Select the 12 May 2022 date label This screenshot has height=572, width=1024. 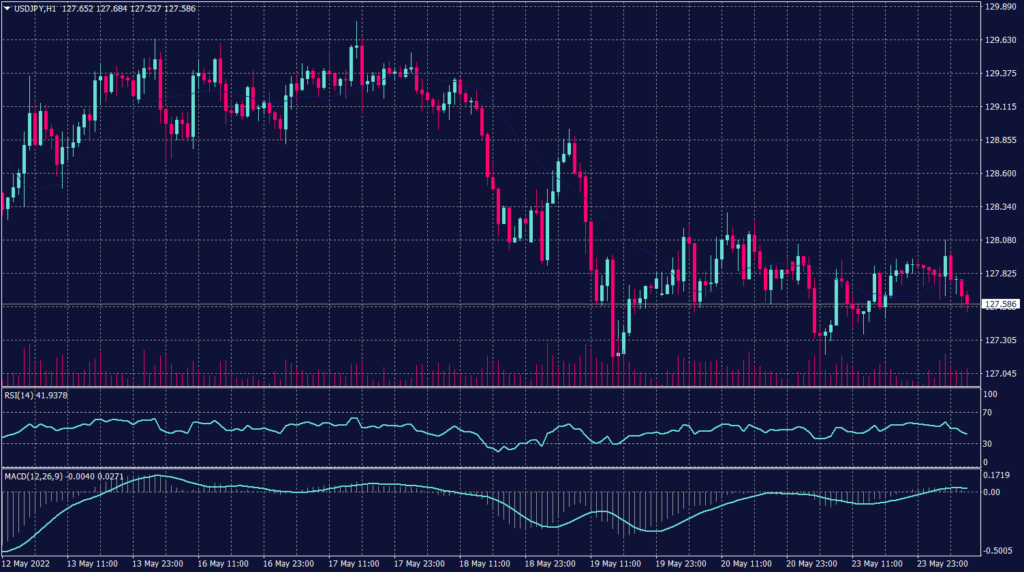coord(28,563)
